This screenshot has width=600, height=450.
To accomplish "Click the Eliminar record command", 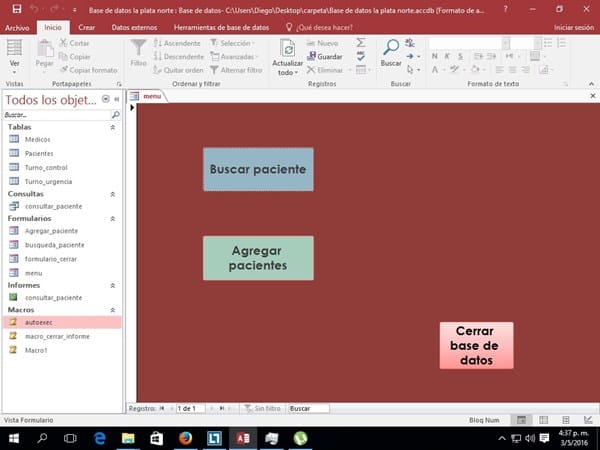I will point(325,70).
